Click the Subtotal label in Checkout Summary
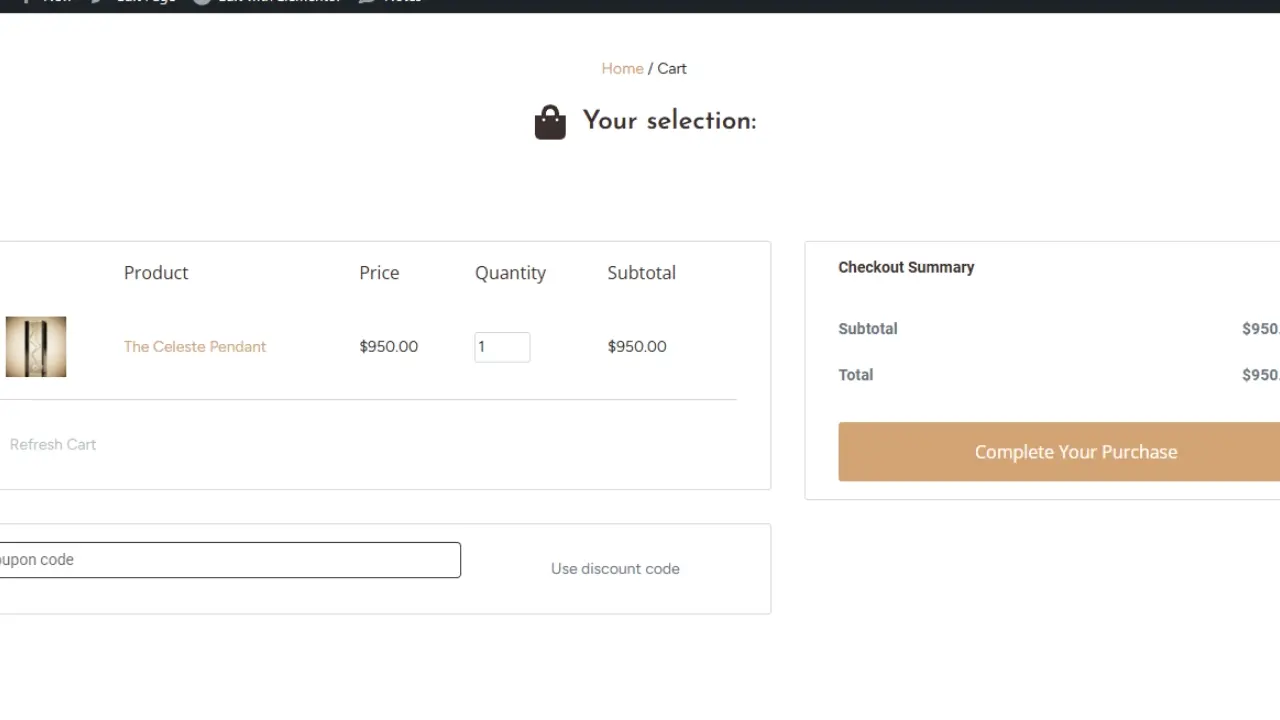 [868, 329]
